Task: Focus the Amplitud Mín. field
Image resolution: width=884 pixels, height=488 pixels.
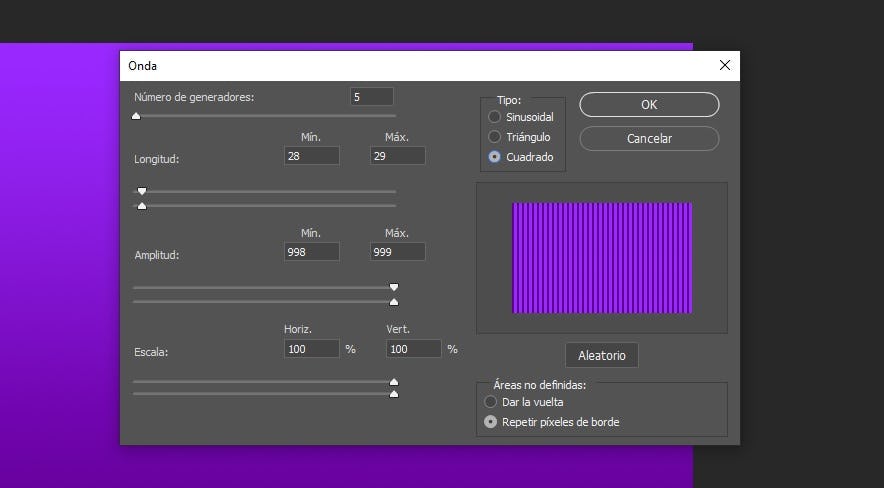Action: pyautogui.click(x=311, y=252)
